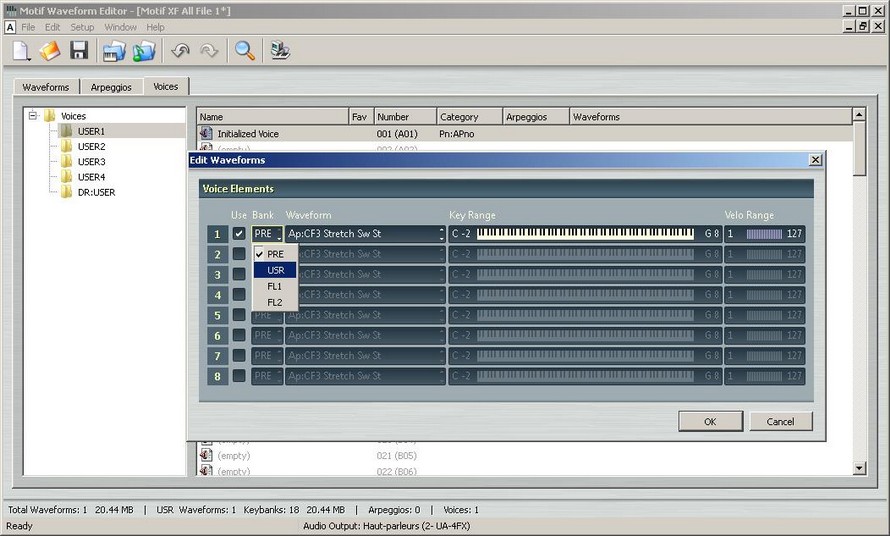Enable the Use checkbox for element 5
890x536 pixels.
(x=239, y=315)
